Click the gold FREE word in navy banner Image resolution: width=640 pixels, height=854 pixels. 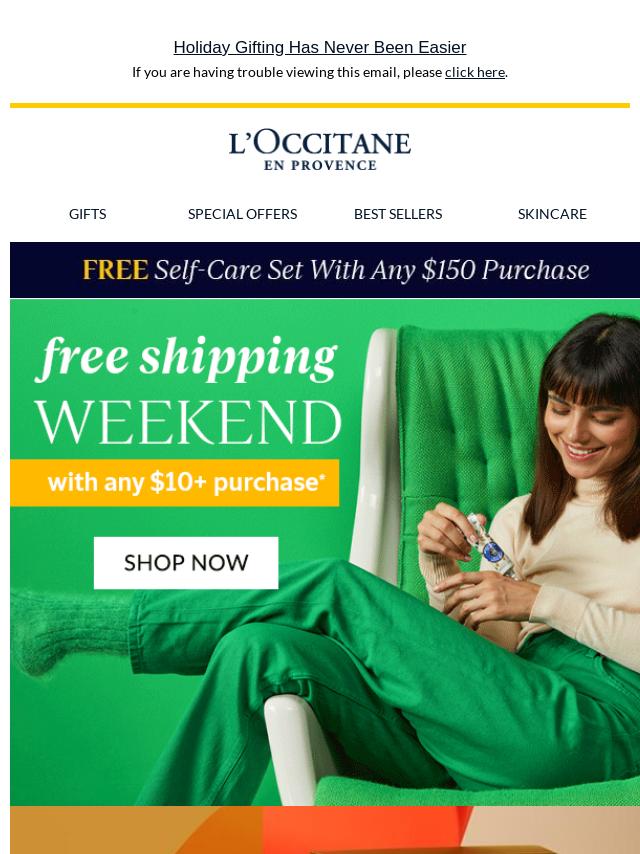115,270
